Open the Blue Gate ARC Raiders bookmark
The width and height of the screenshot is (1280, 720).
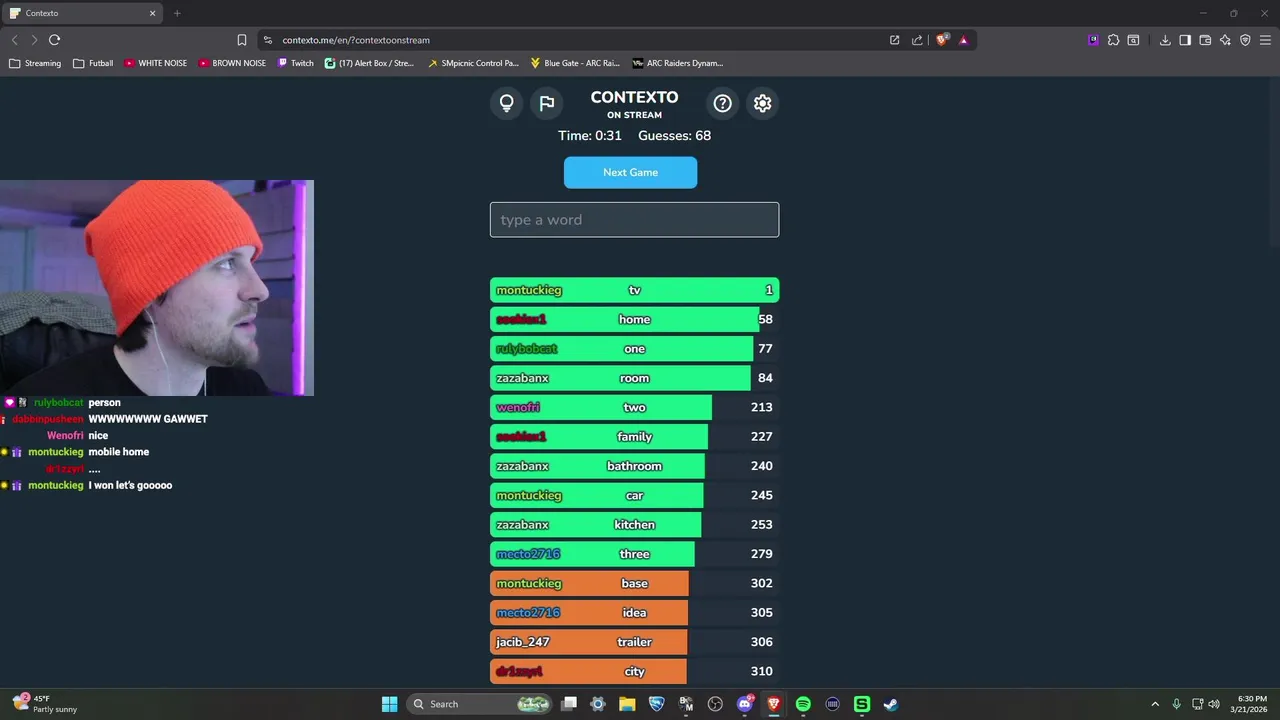coord(575,63)
